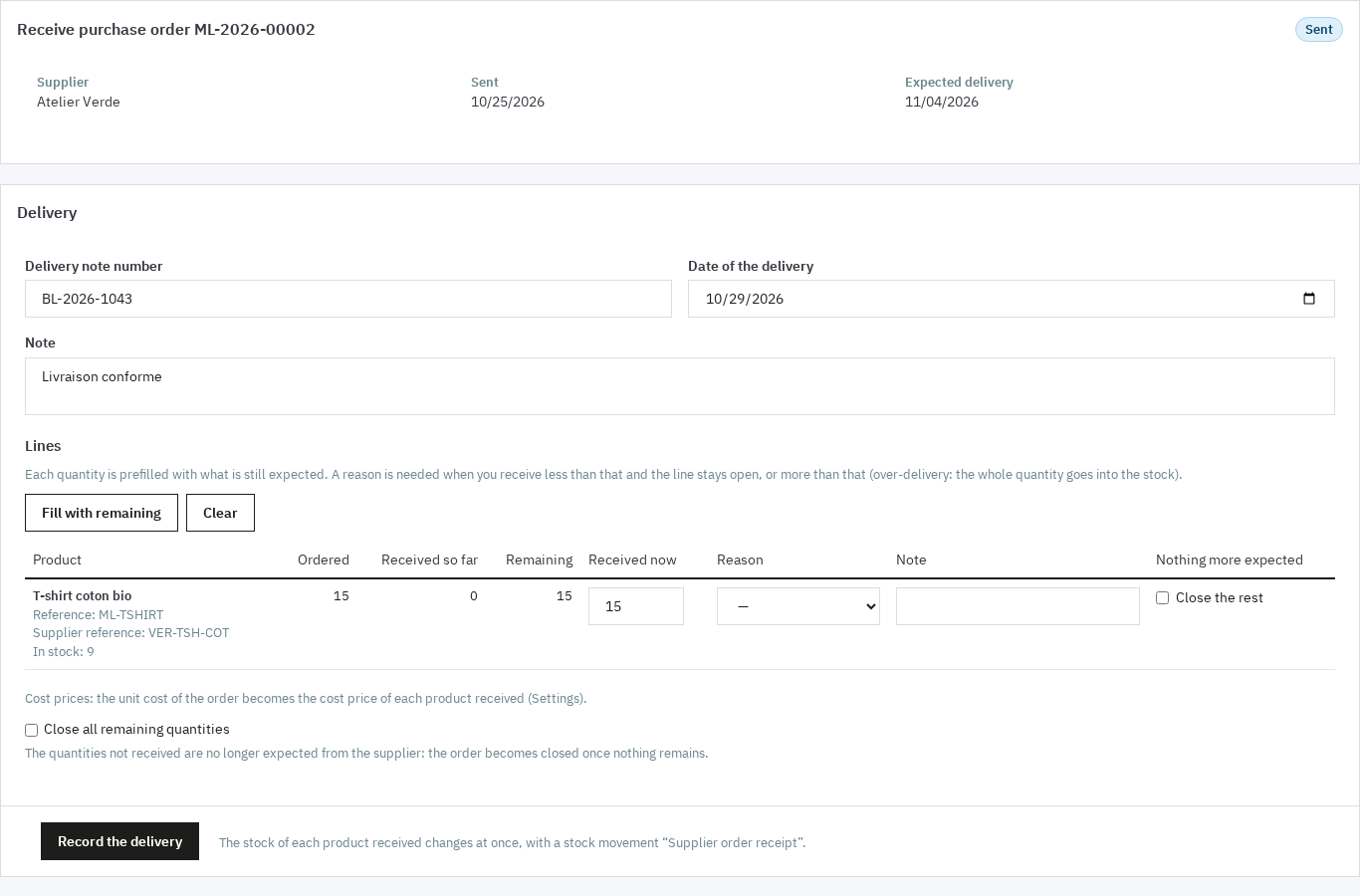Click the "Cost prices" settings hint text
The image size is (1360, 896).
(306, 699)
